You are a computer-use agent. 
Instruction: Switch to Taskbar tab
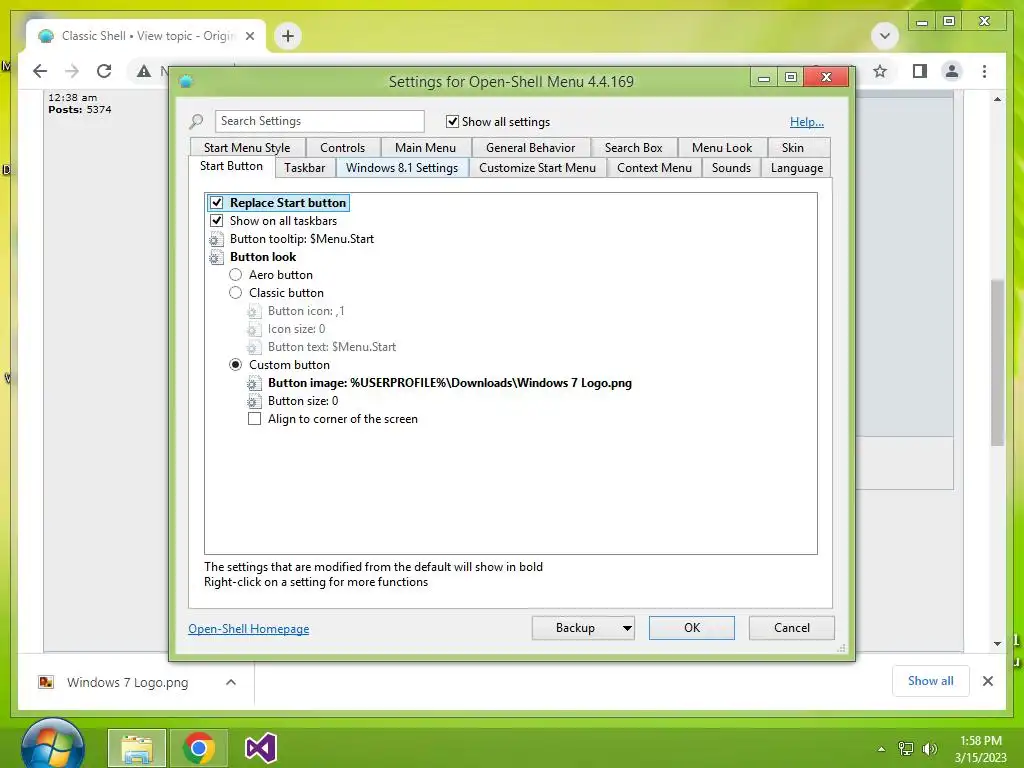click(x=304, y=168)
